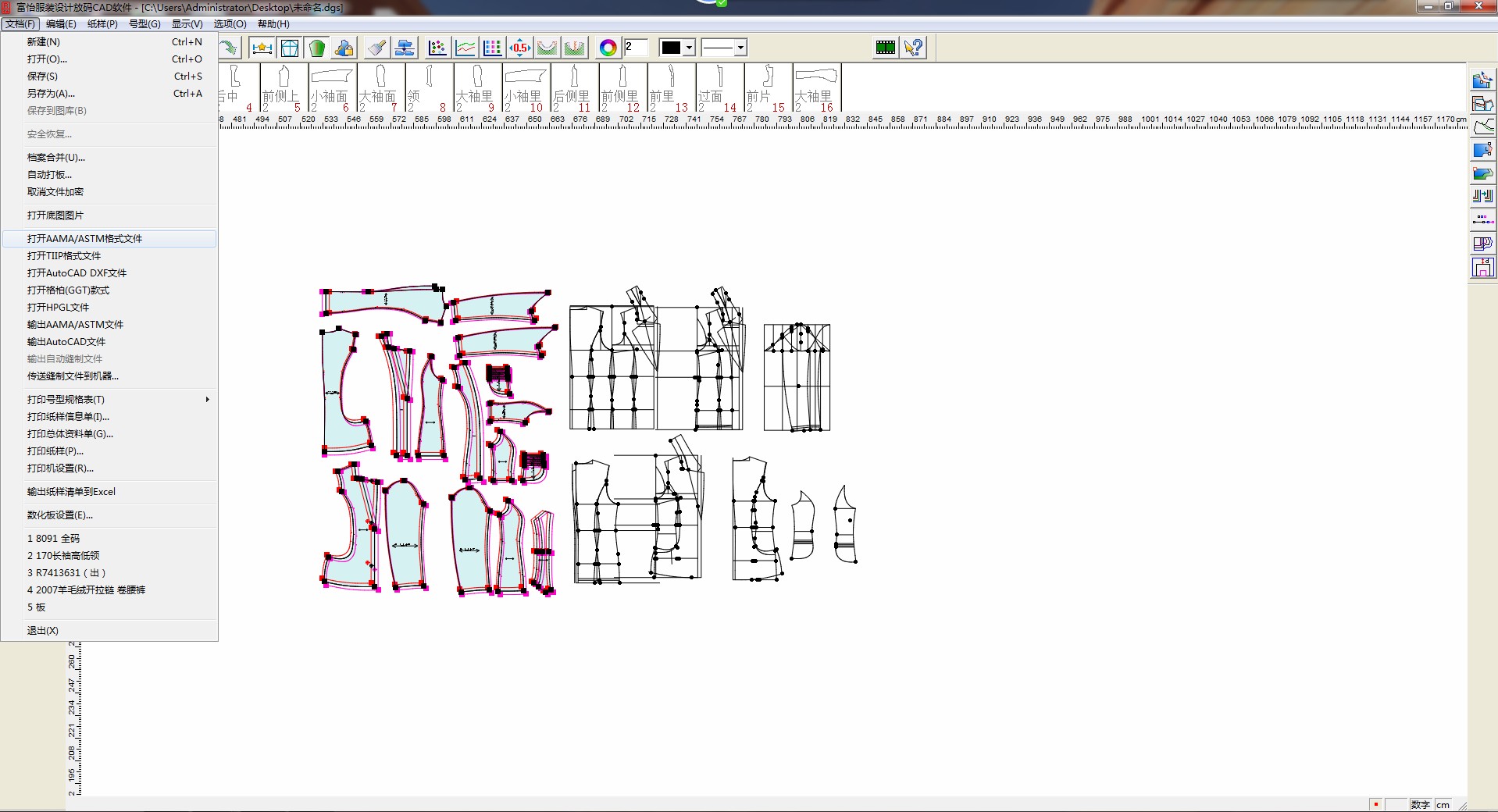
Task: Select the 大袖里 16 pattern piece thumbnail
Action: (815, 88)
